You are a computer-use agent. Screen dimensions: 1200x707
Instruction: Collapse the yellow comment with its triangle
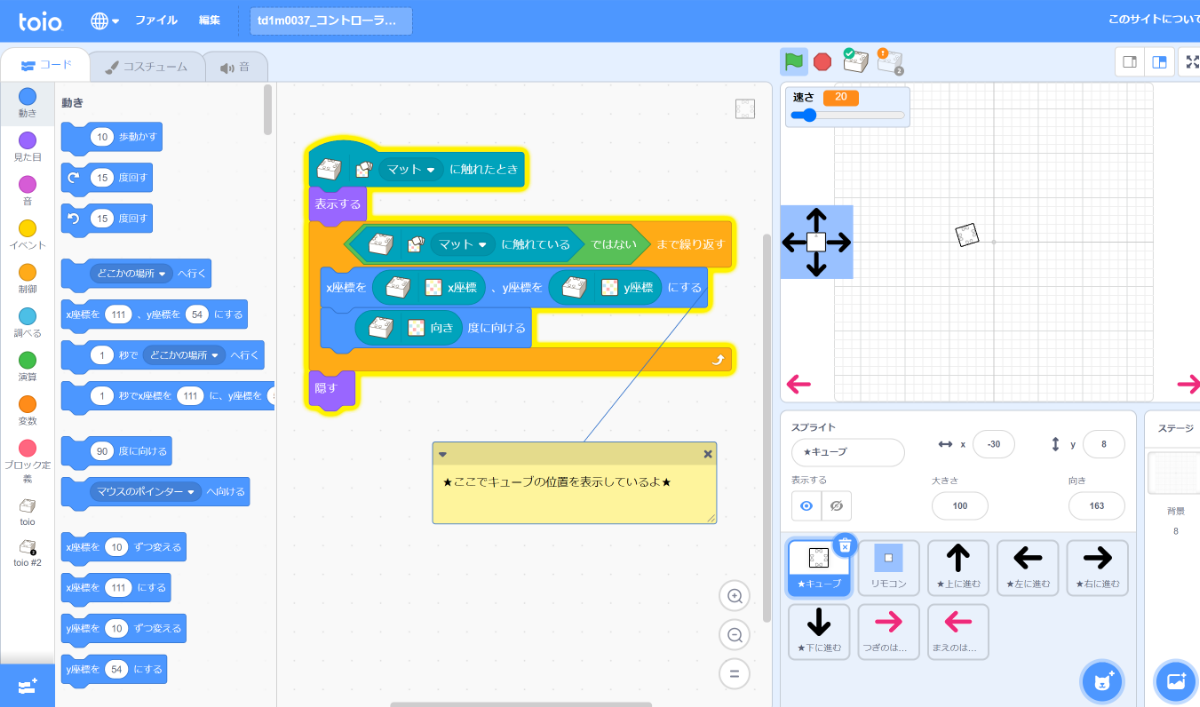pos(443,453)
